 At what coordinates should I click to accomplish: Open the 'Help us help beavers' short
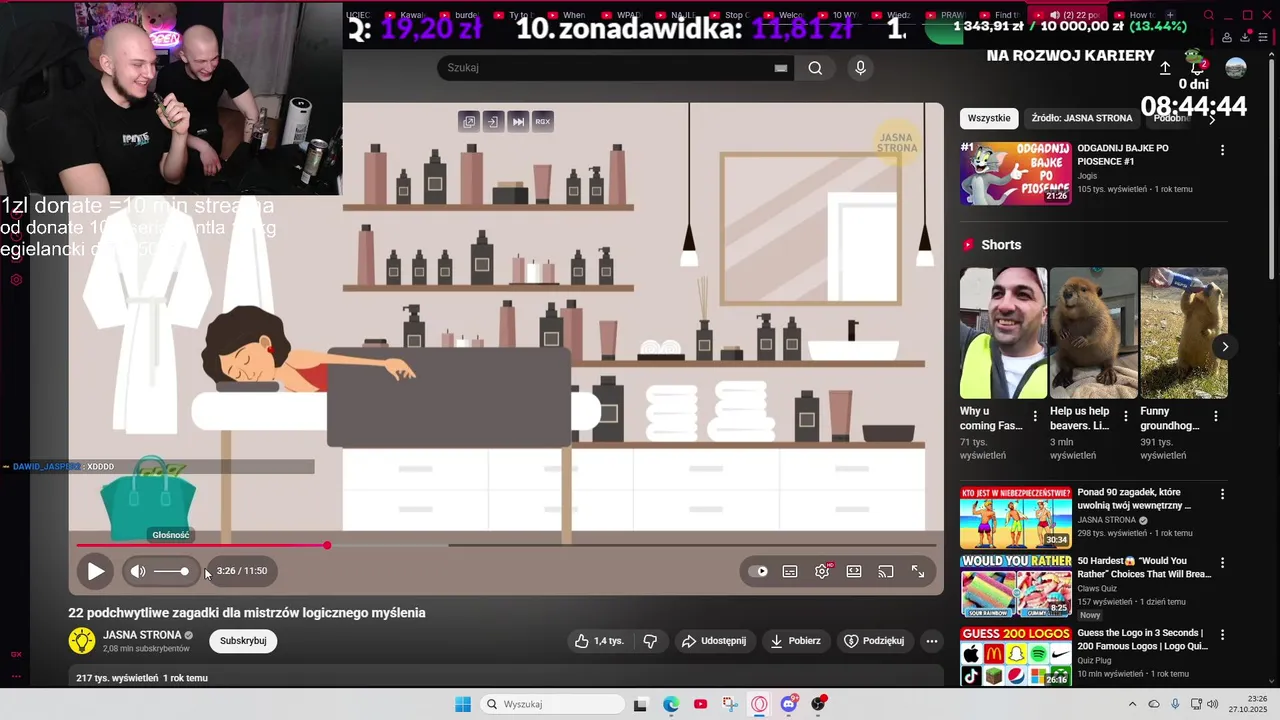[x=1094, y=333]
